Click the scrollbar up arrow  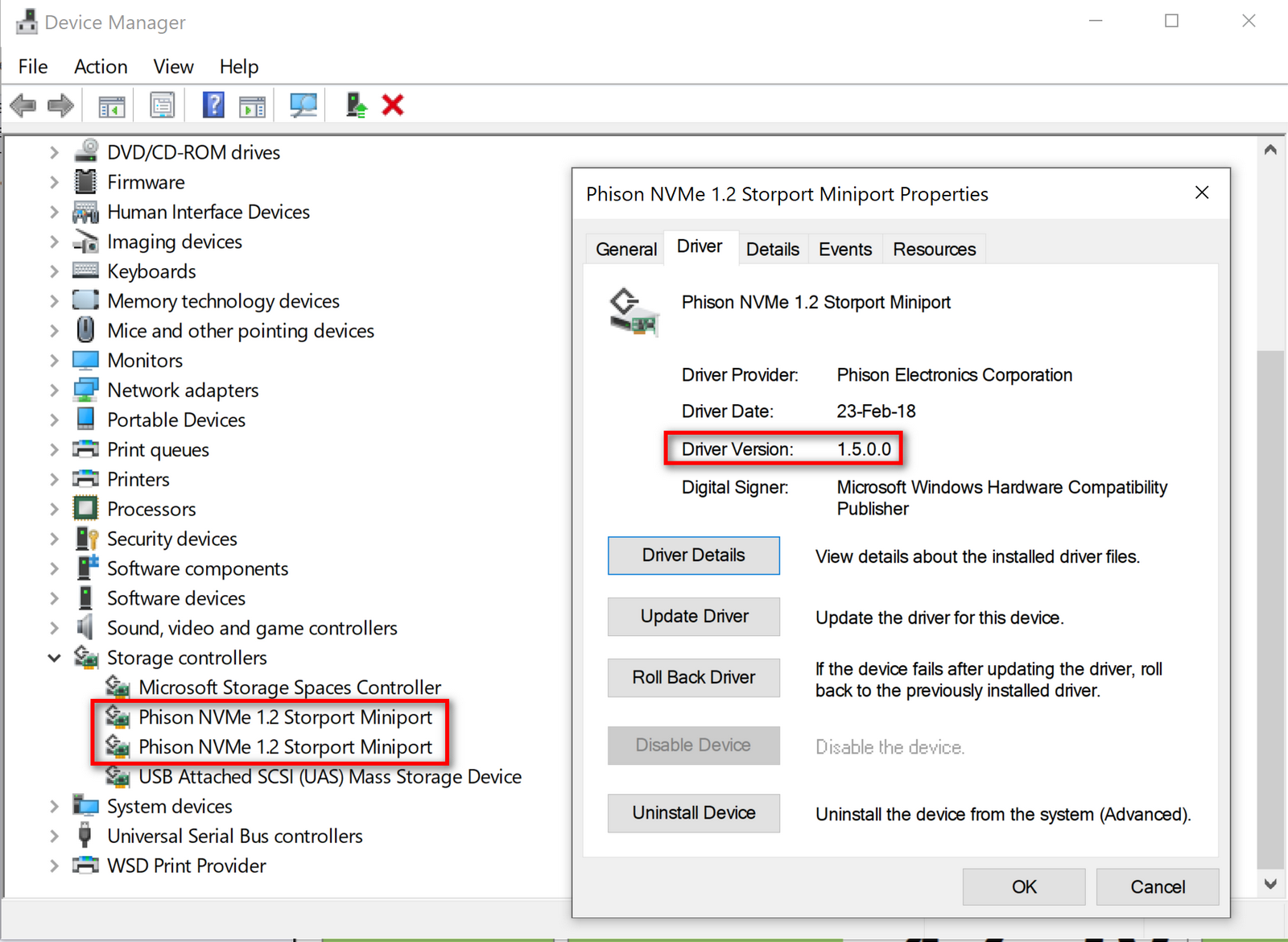(1270, 149)
